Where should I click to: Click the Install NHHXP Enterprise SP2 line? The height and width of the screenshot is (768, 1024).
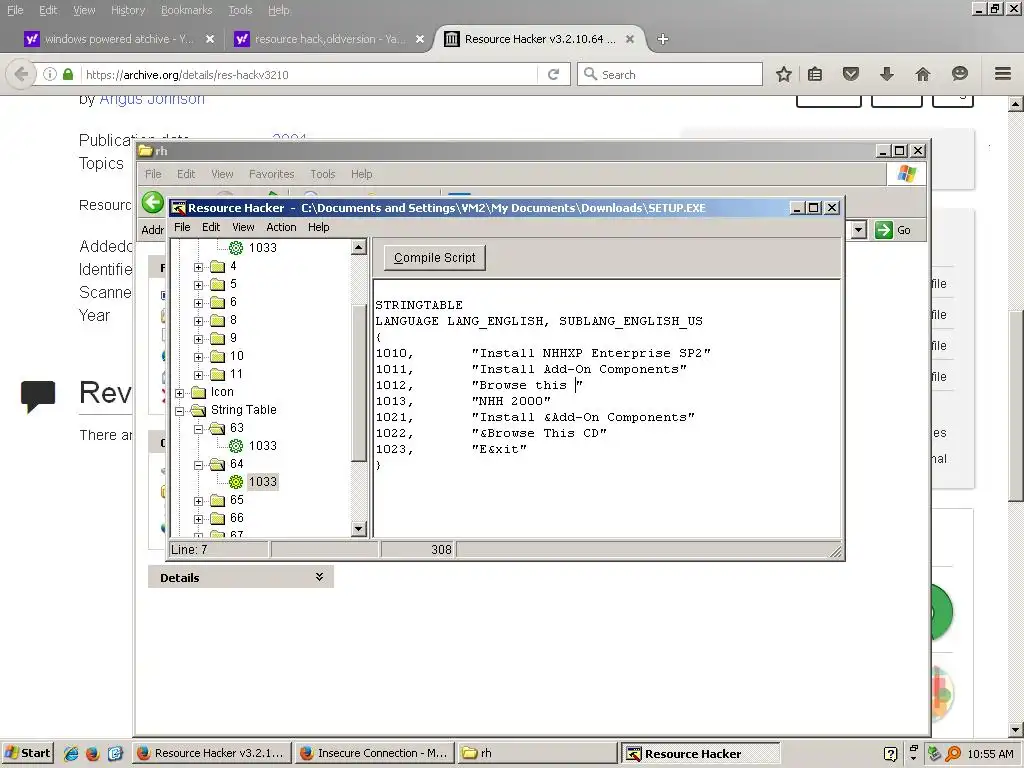point(543,353)
